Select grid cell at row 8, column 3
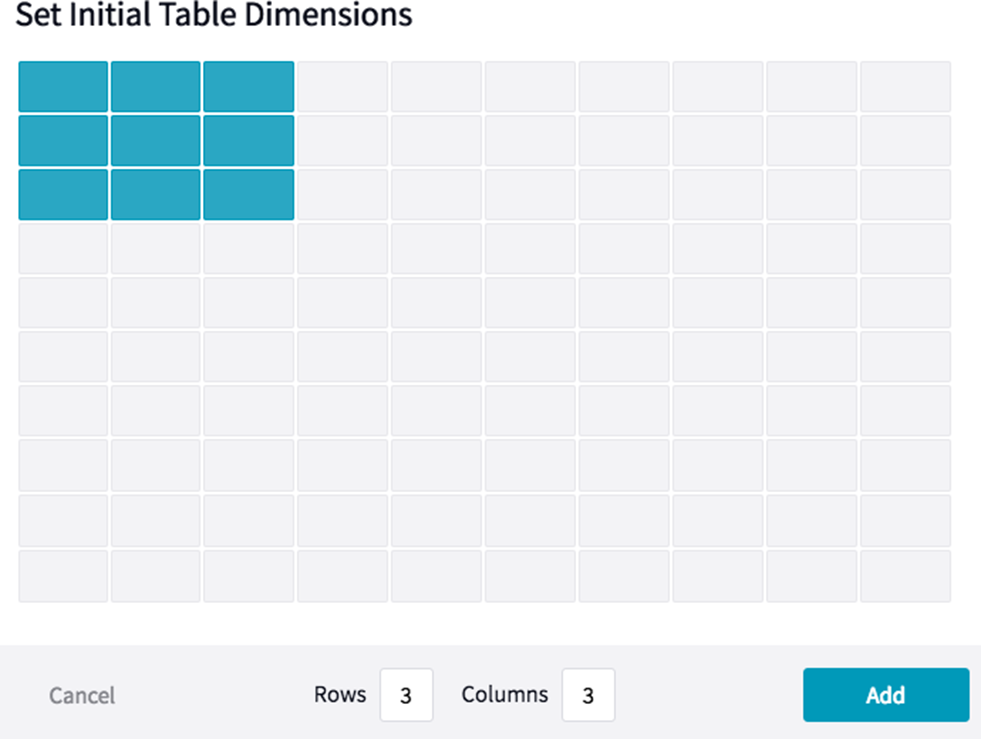 coord(249,465)
